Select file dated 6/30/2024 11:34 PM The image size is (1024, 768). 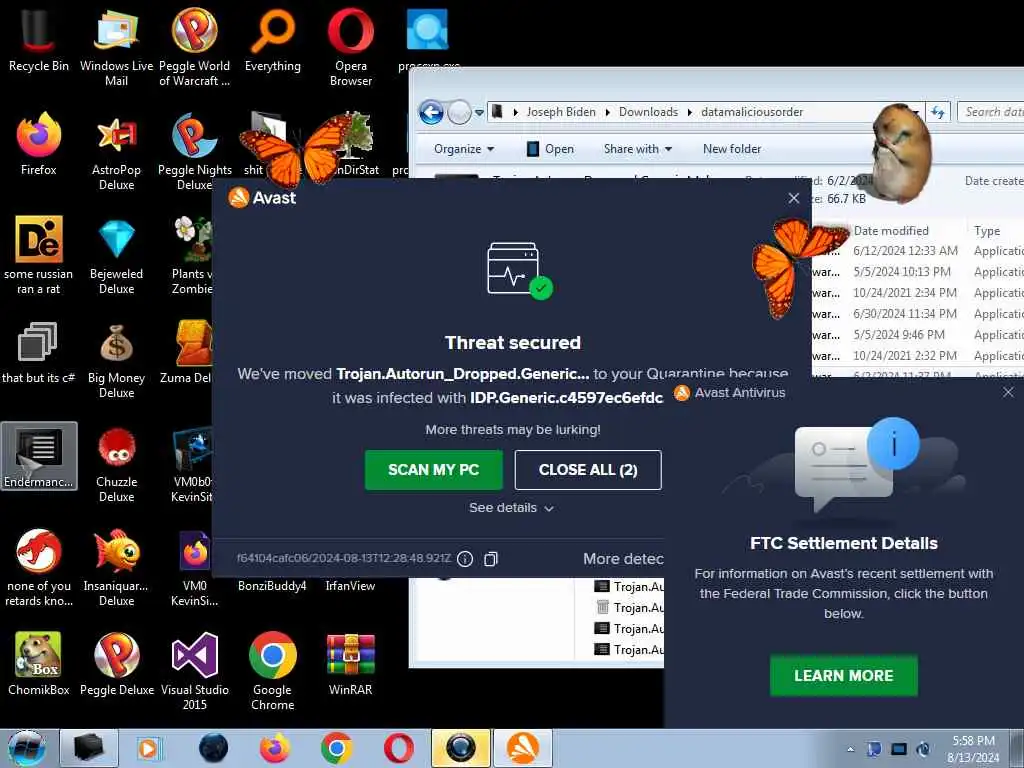[918, 313]
